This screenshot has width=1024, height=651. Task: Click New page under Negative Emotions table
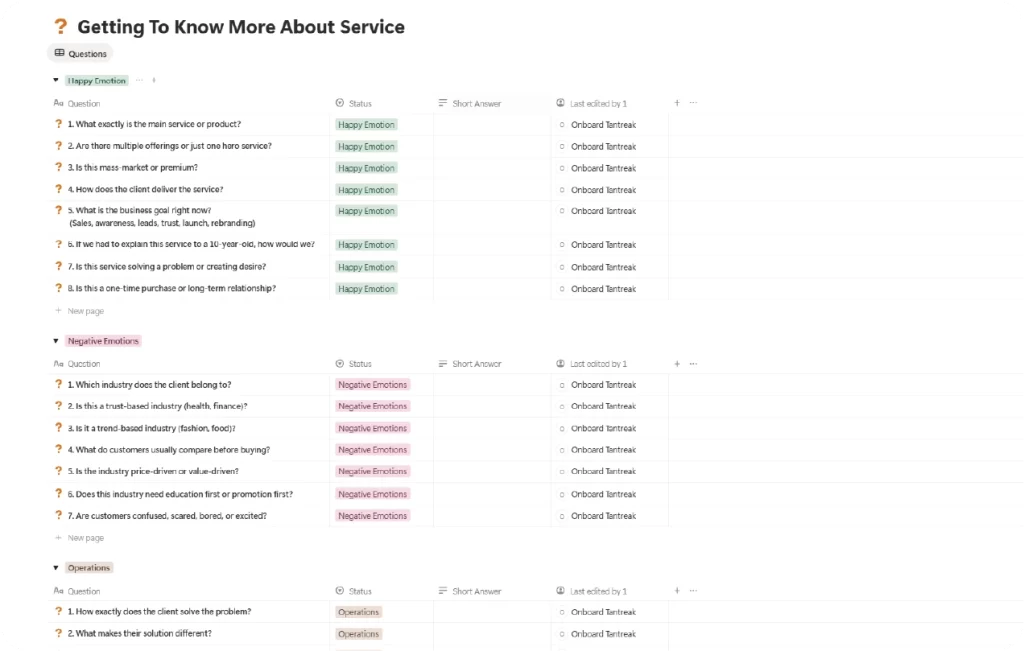[85, 538]
